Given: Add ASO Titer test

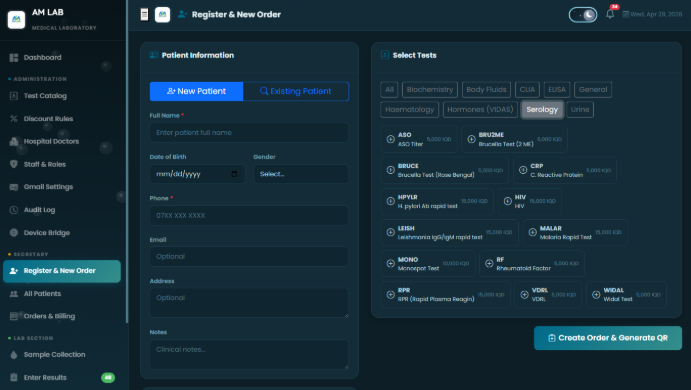Looking at the screenshot, I should click(419, 139).
